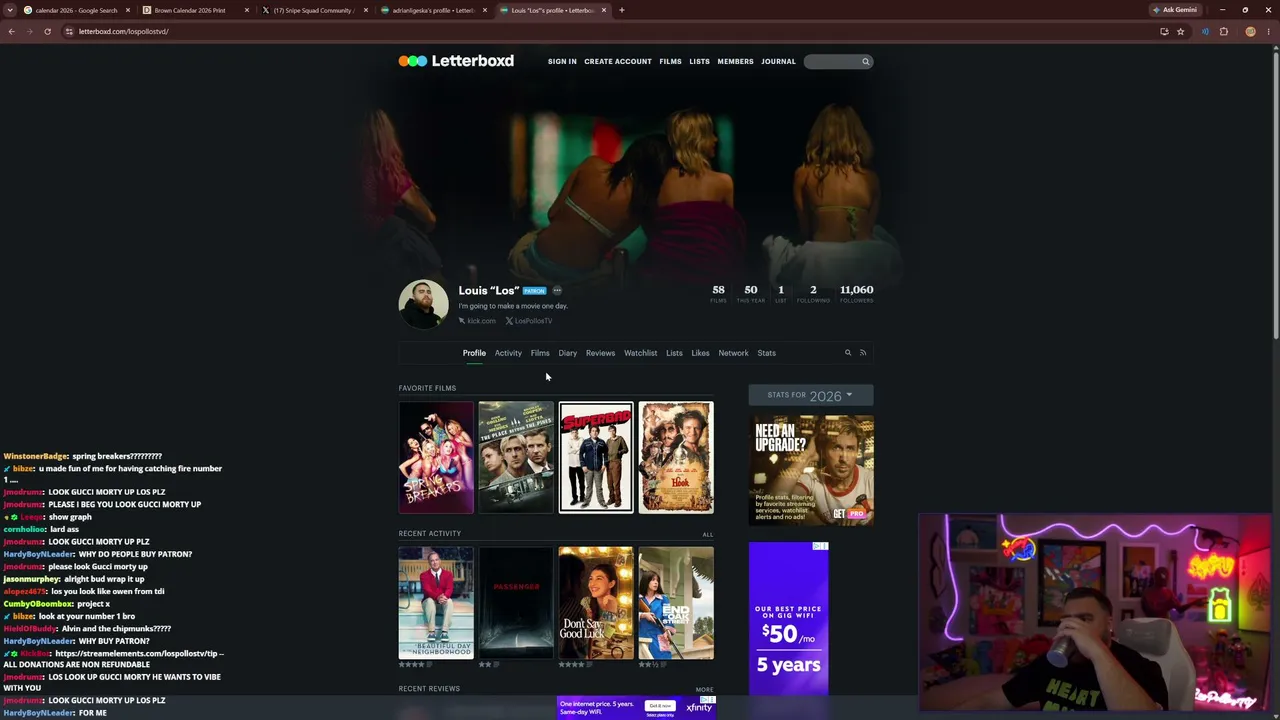
Task: Open JOURNAL in the top navigation
Action: click(778, 62)
